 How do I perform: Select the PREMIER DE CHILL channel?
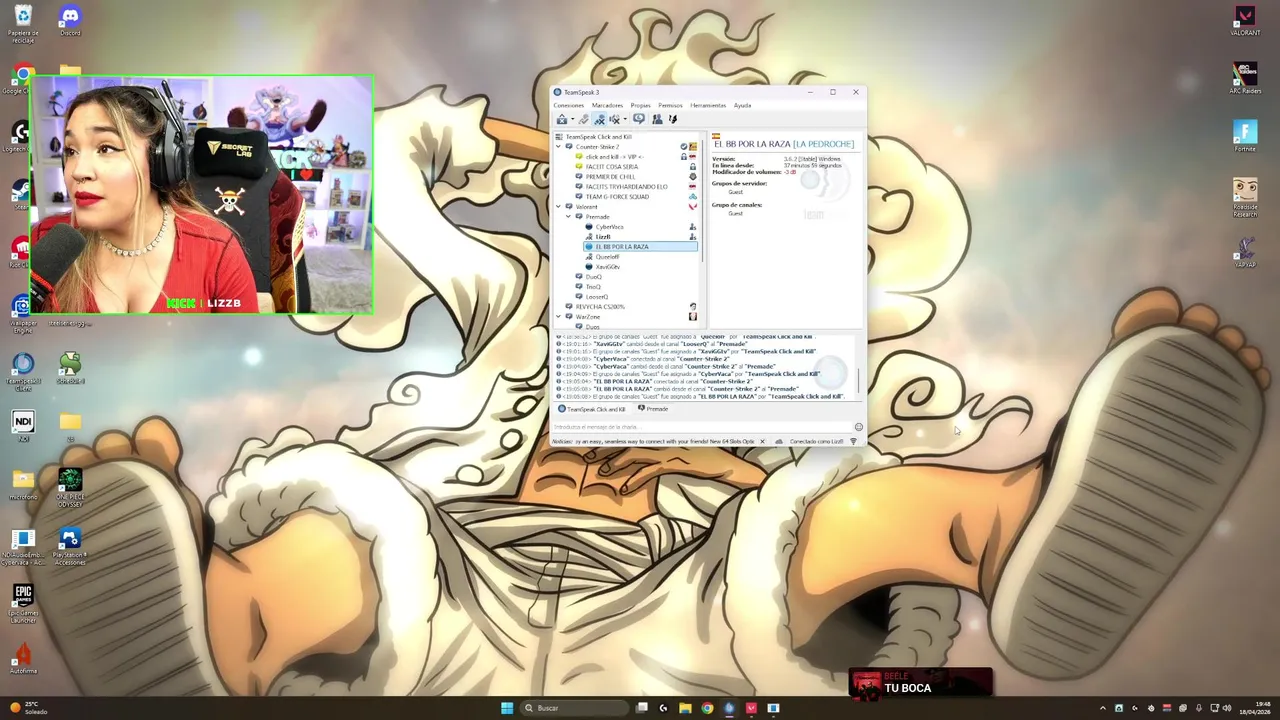610,177
